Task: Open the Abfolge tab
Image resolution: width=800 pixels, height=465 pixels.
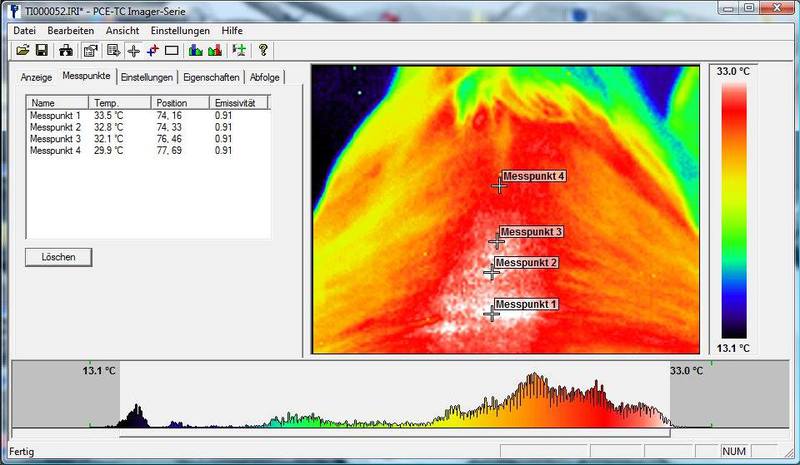Action: (x=265, y=77)
